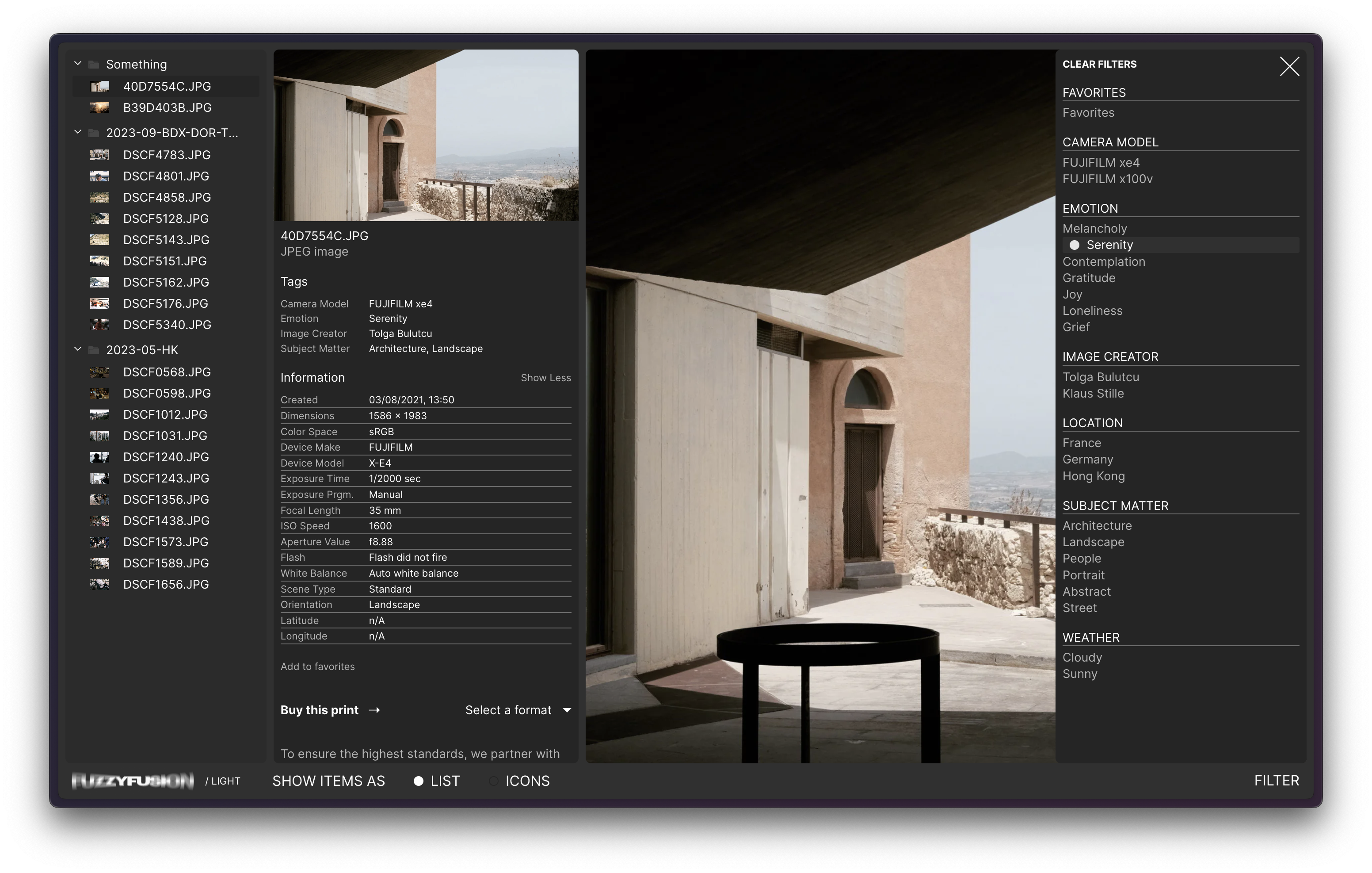Select the ICONS view radio button
This screenshot has width=1372, height=873.
click(493, 781)
